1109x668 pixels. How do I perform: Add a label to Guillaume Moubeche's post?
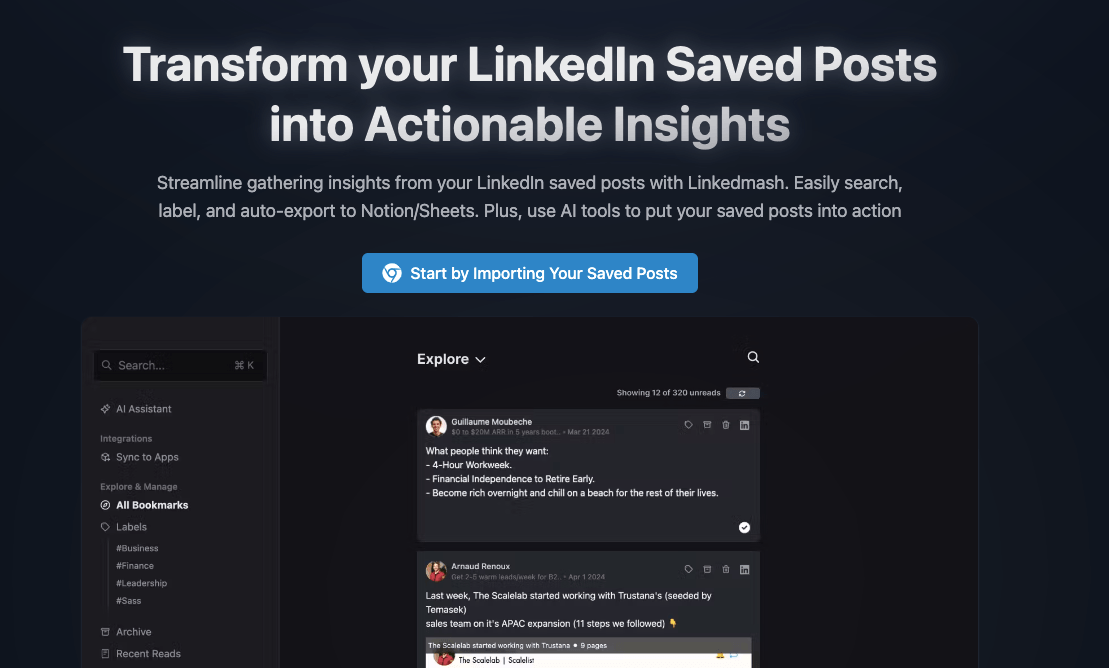pyautogui.click(x=688, y=425)
